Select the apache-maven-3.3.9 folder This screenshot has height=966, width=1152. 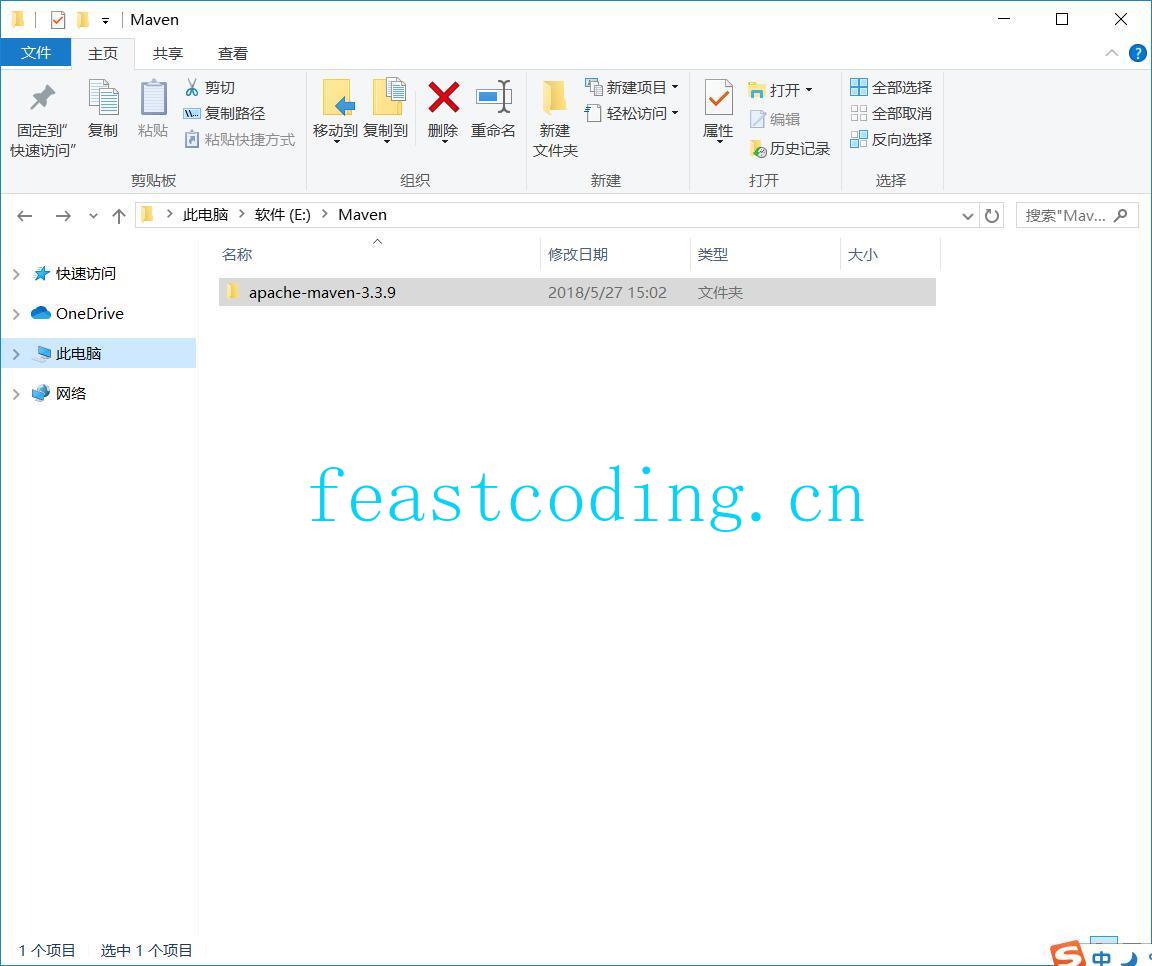[x=322, y=293]
